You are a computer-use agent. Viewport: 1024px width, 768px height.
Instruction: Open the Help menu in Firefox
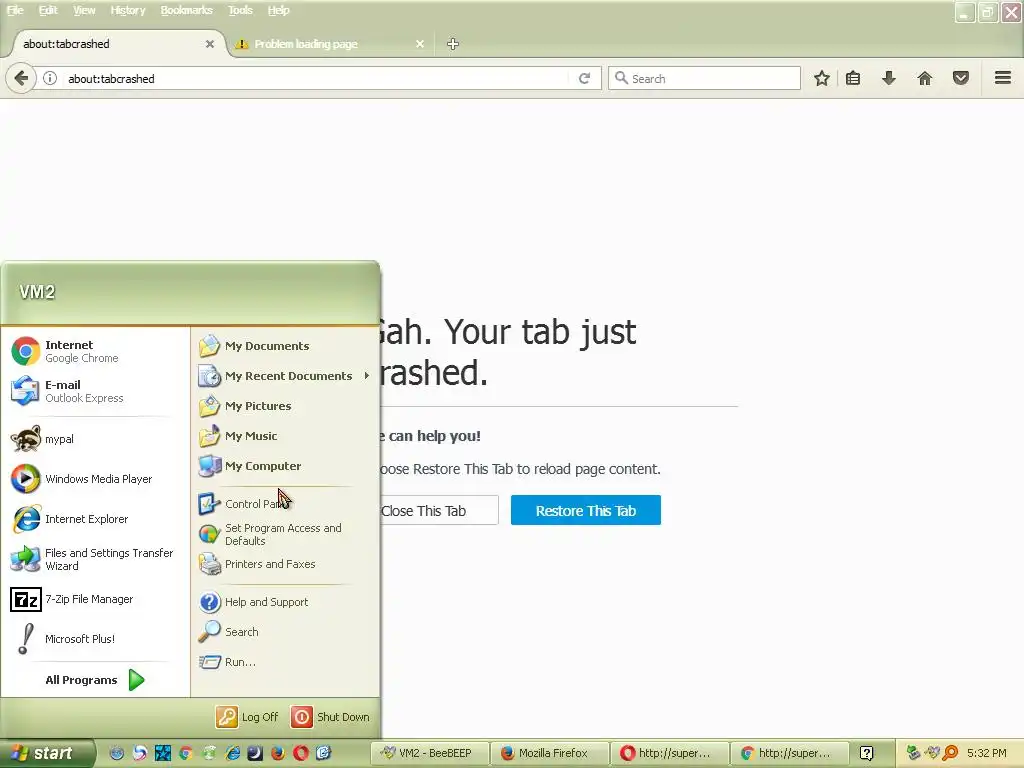278,10
